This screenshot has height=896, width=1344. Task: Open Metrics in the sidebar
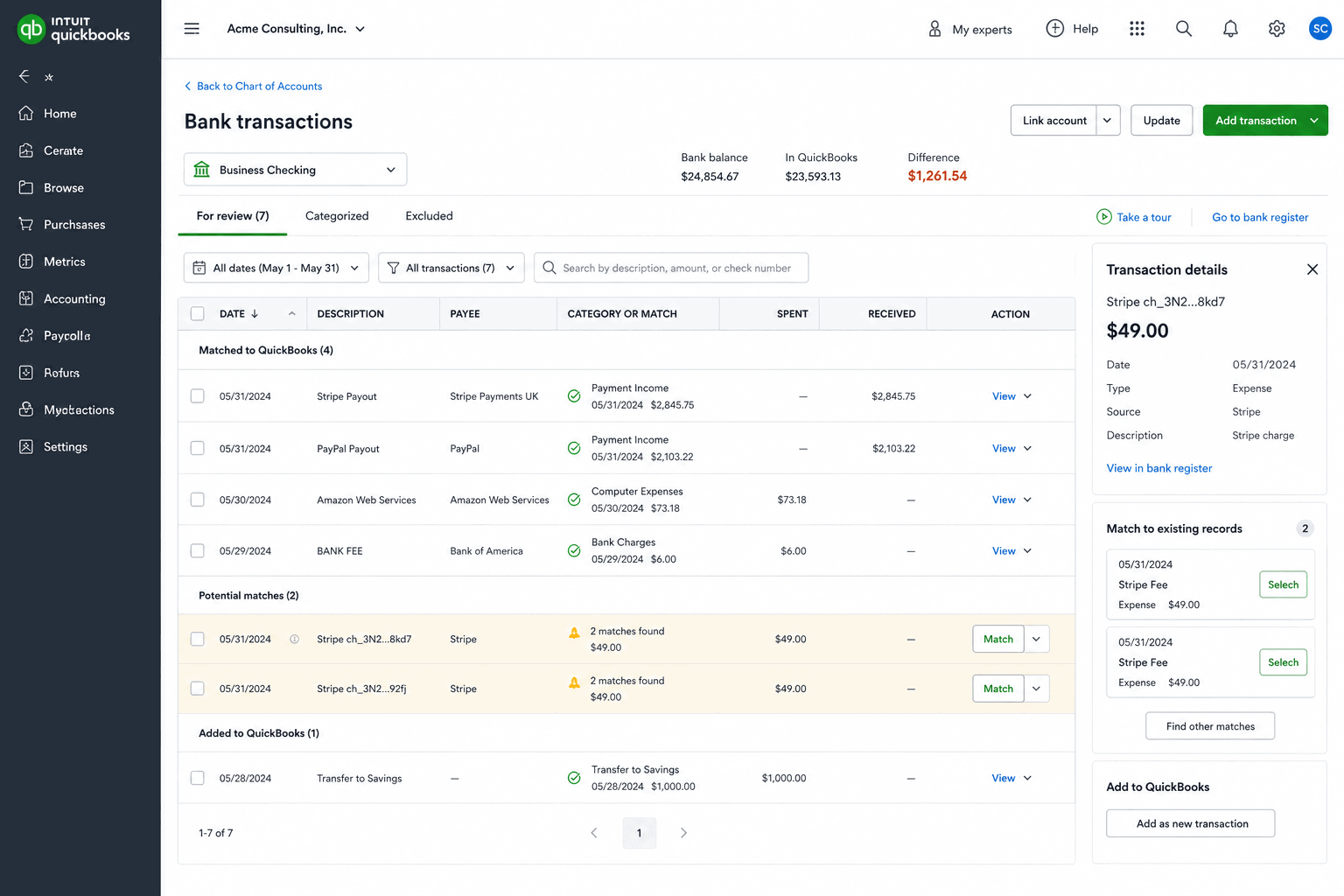click(65, 262)
